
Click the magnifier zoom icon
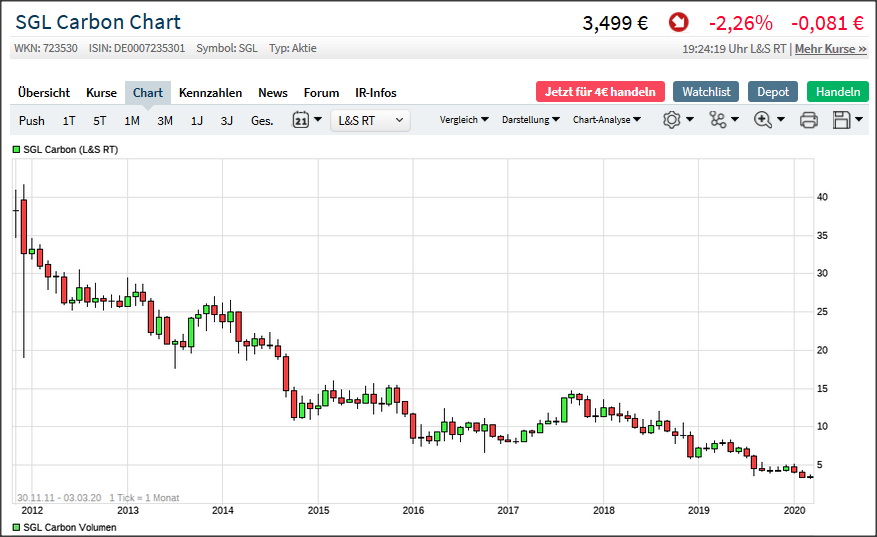click(x=763, y=120)
